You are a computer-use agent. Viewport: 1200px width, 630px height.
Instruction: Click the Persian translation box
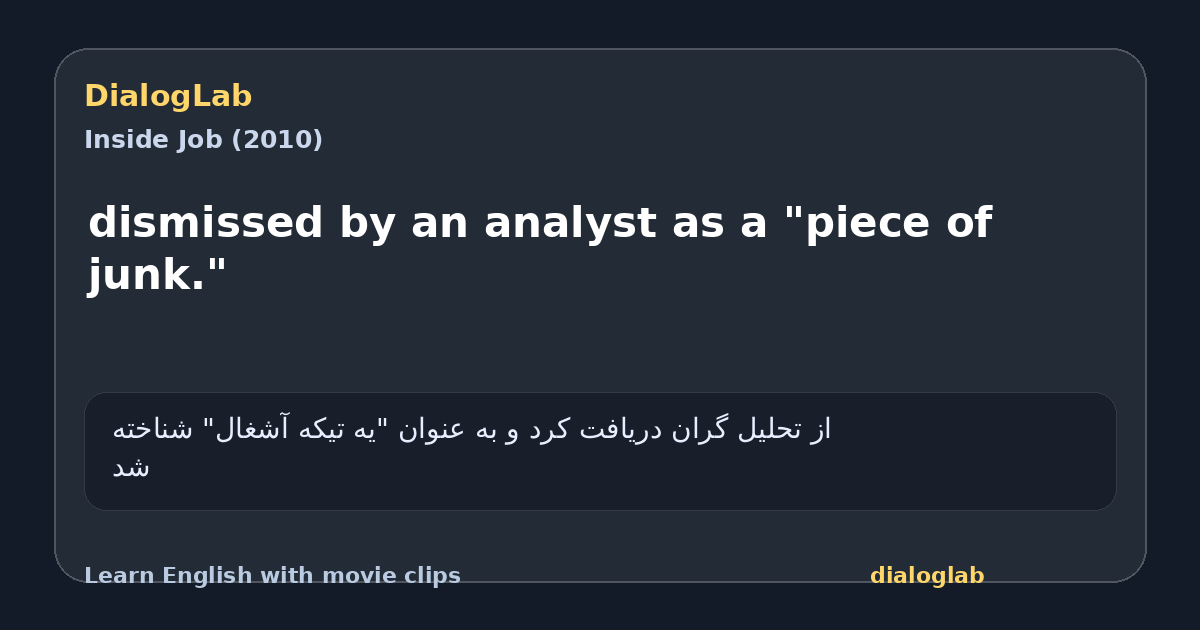click(600, 451)
